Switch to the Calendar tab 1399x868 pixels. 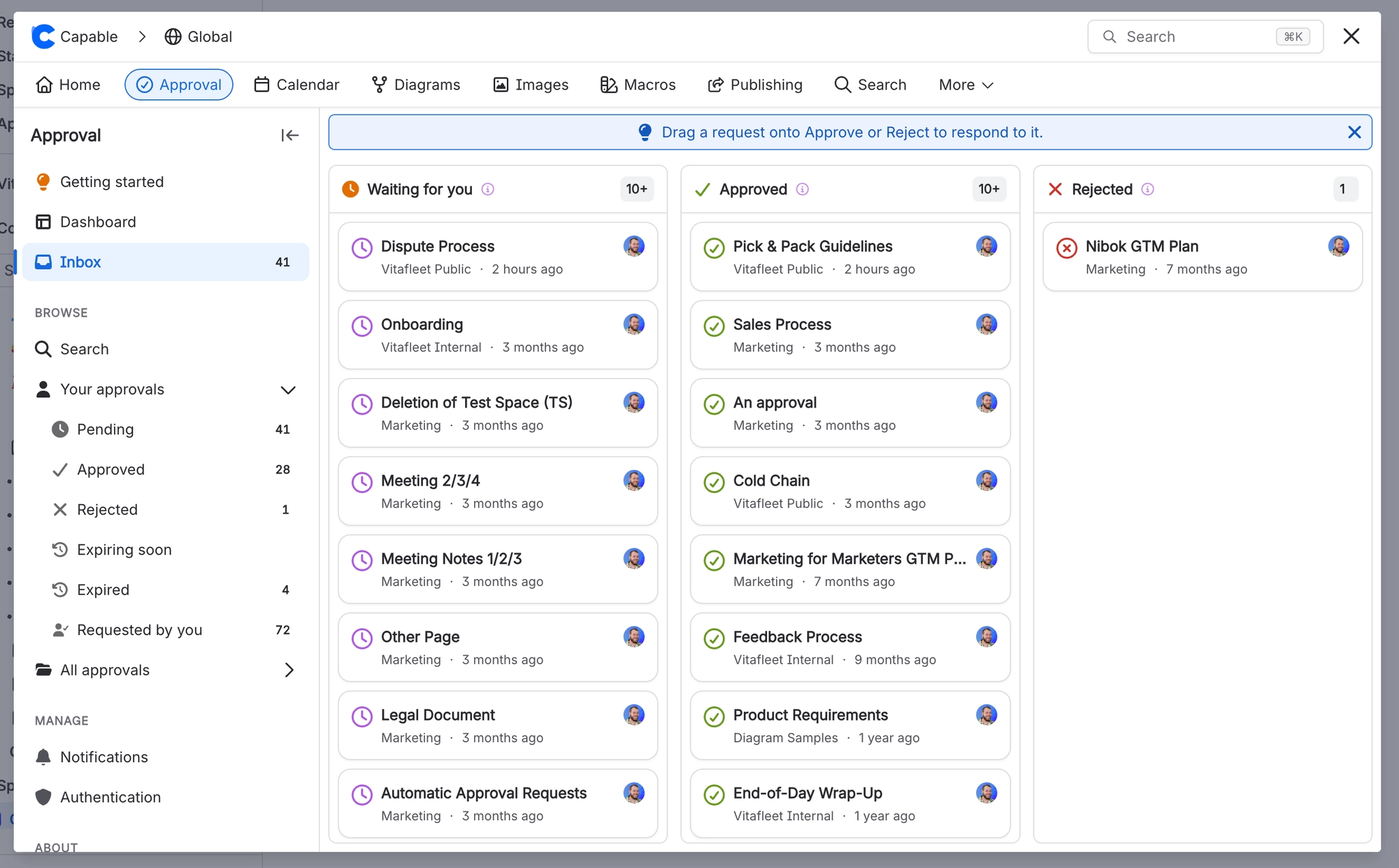[x=296, y=85]
